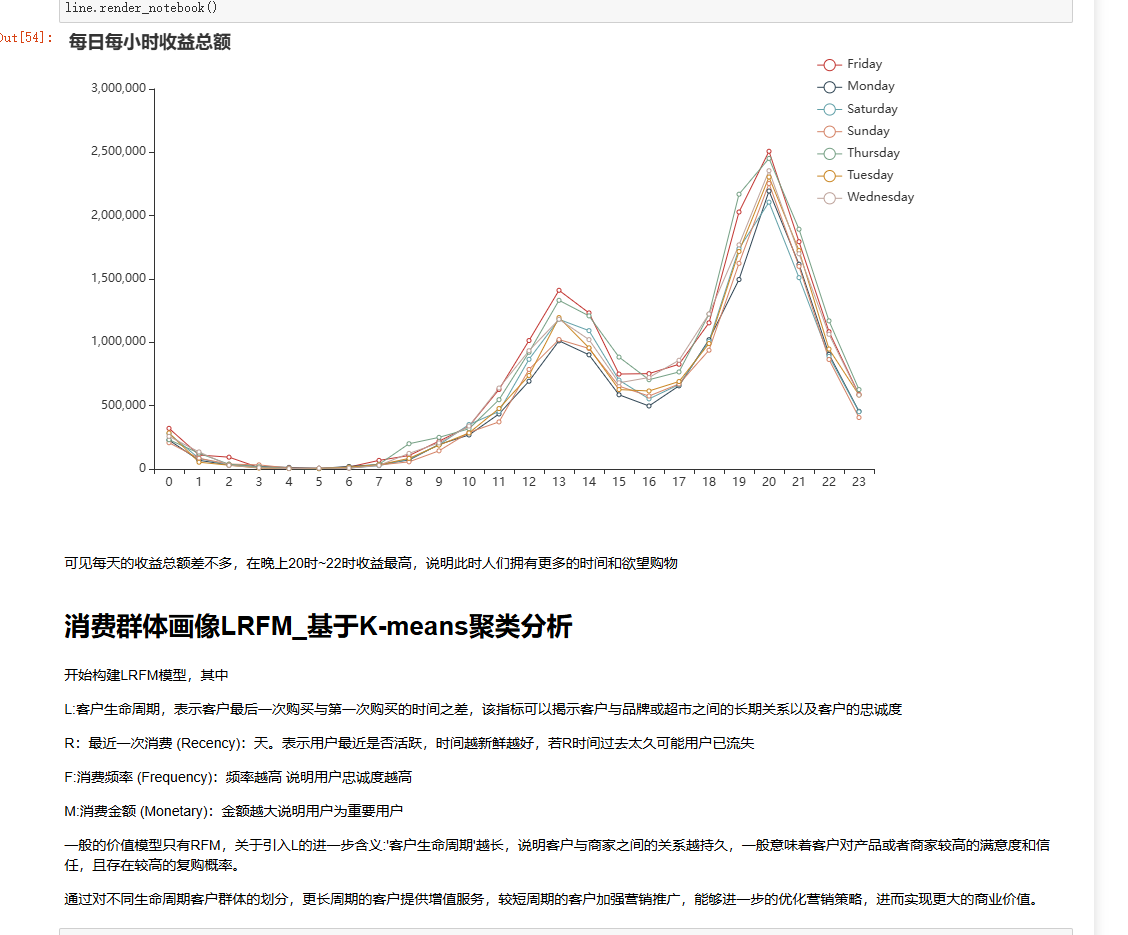Click the Monday data point at hour 16 dip
The height and width of the screenshot is (935, 1128).
click(x=649, y=406)
